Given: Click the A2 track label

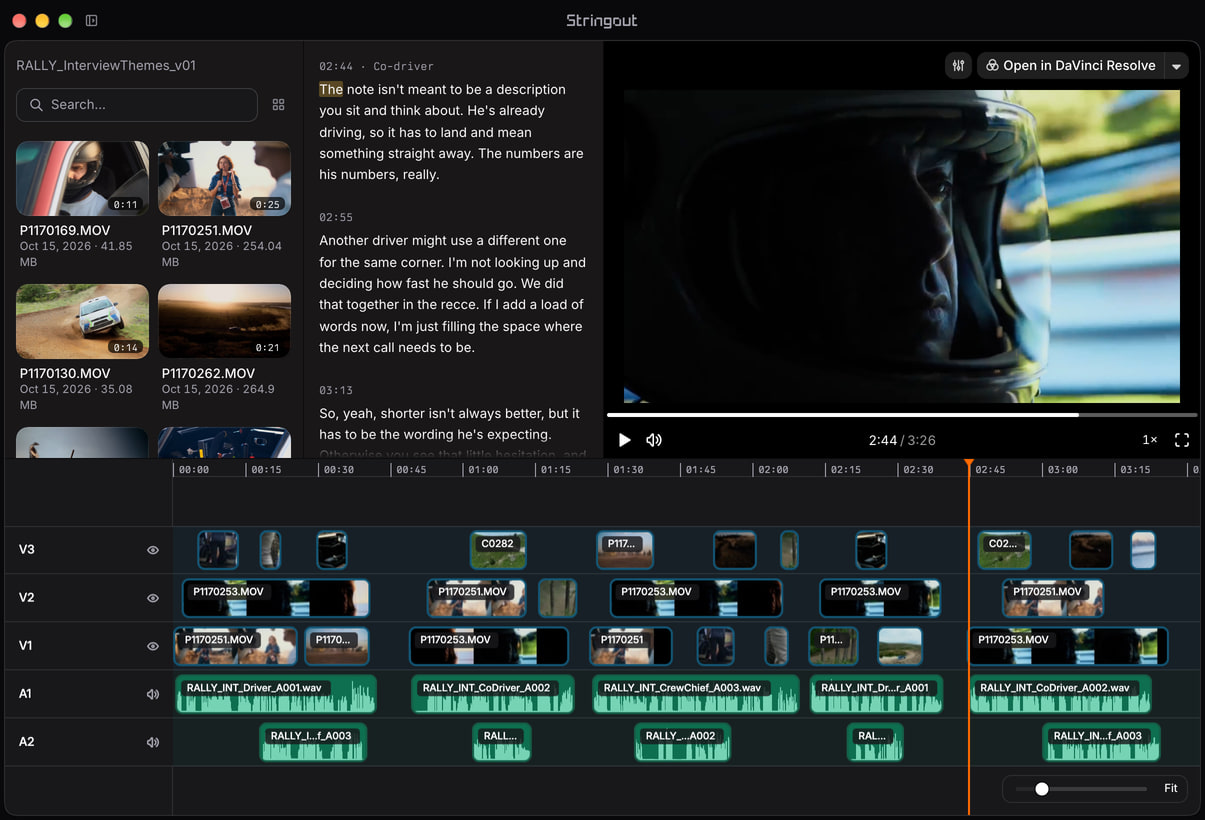Looking at the screenshot, I should click(x=27, y=742).
